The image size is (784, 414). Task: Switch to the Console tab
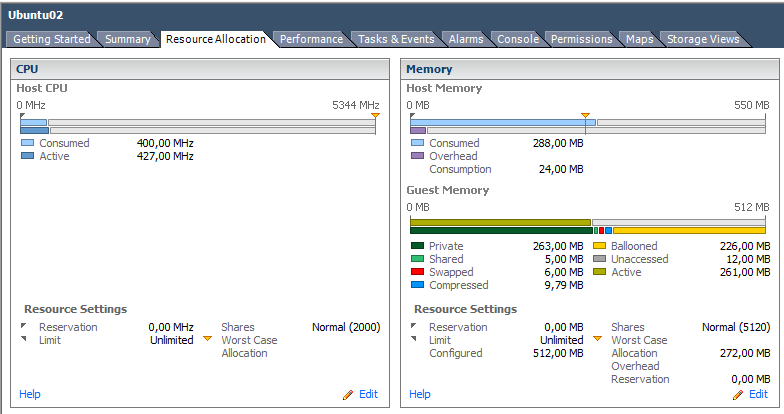click(518, 39)
